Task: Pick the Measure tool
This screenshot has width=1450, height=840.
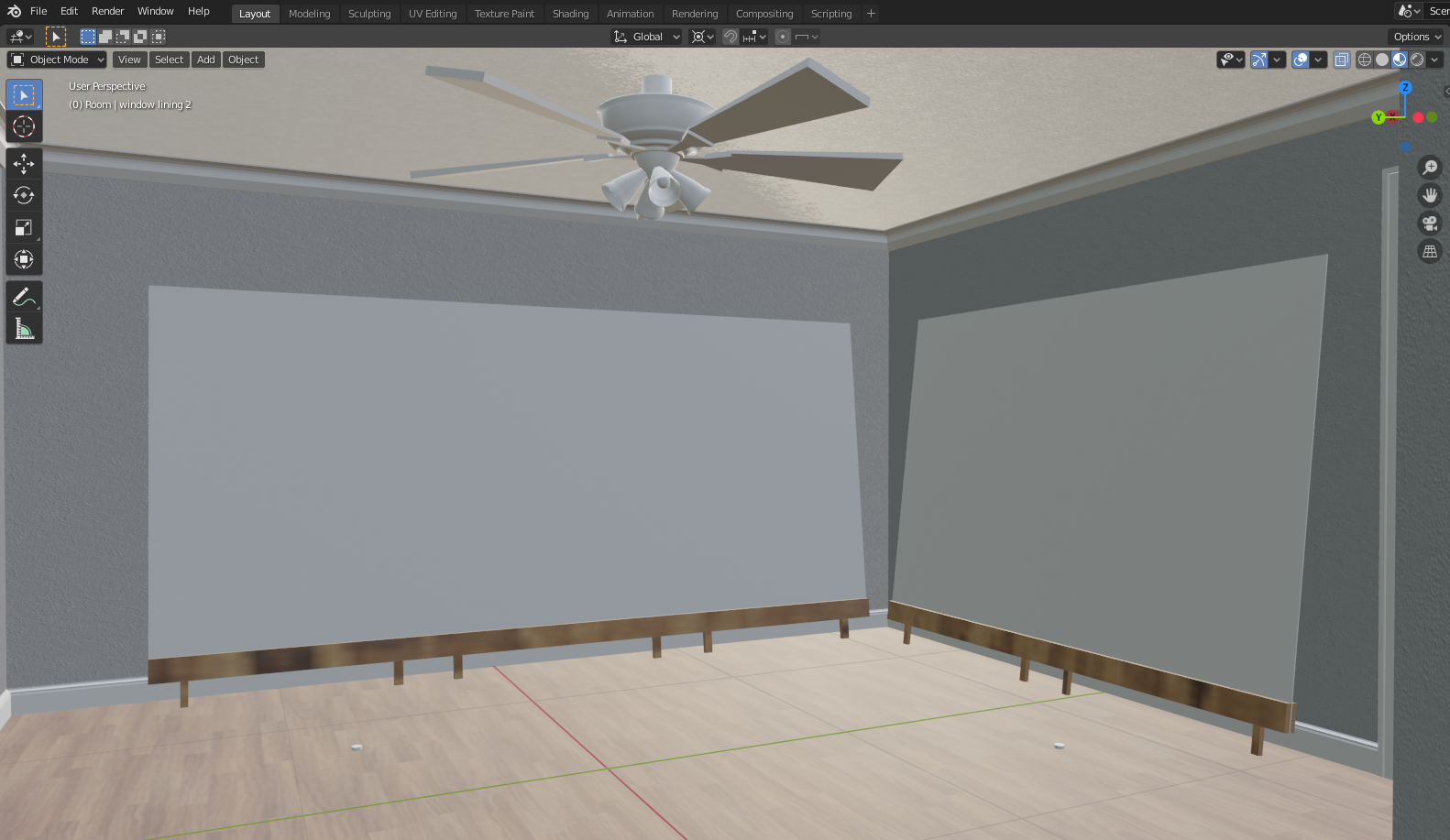Action: pyautogui.click(x=24, y=328)
